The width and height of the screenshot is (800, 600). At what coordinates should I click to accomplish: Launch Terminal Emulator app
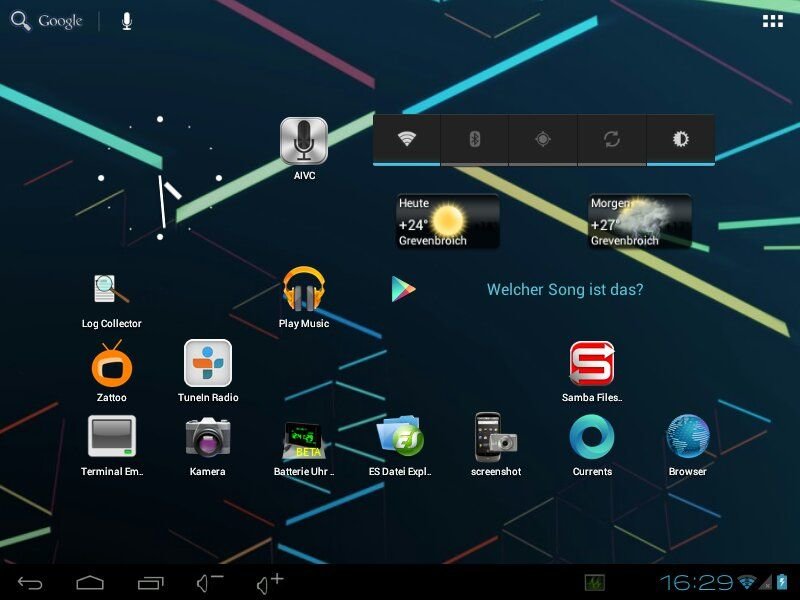[111, 438]
